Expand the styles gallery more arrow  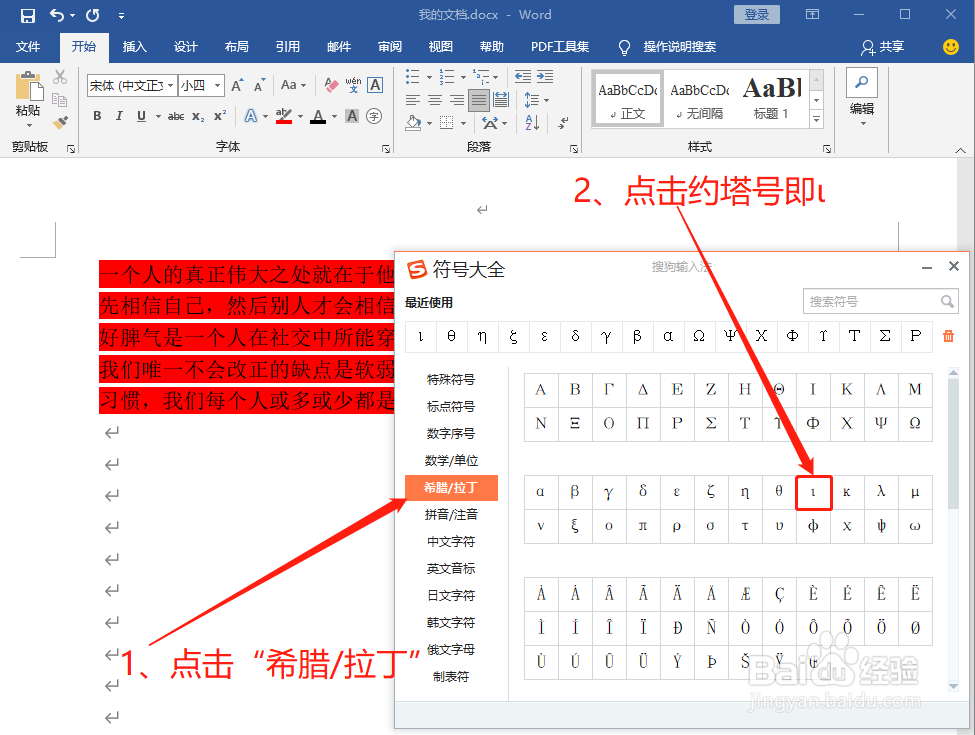(817, 119)
